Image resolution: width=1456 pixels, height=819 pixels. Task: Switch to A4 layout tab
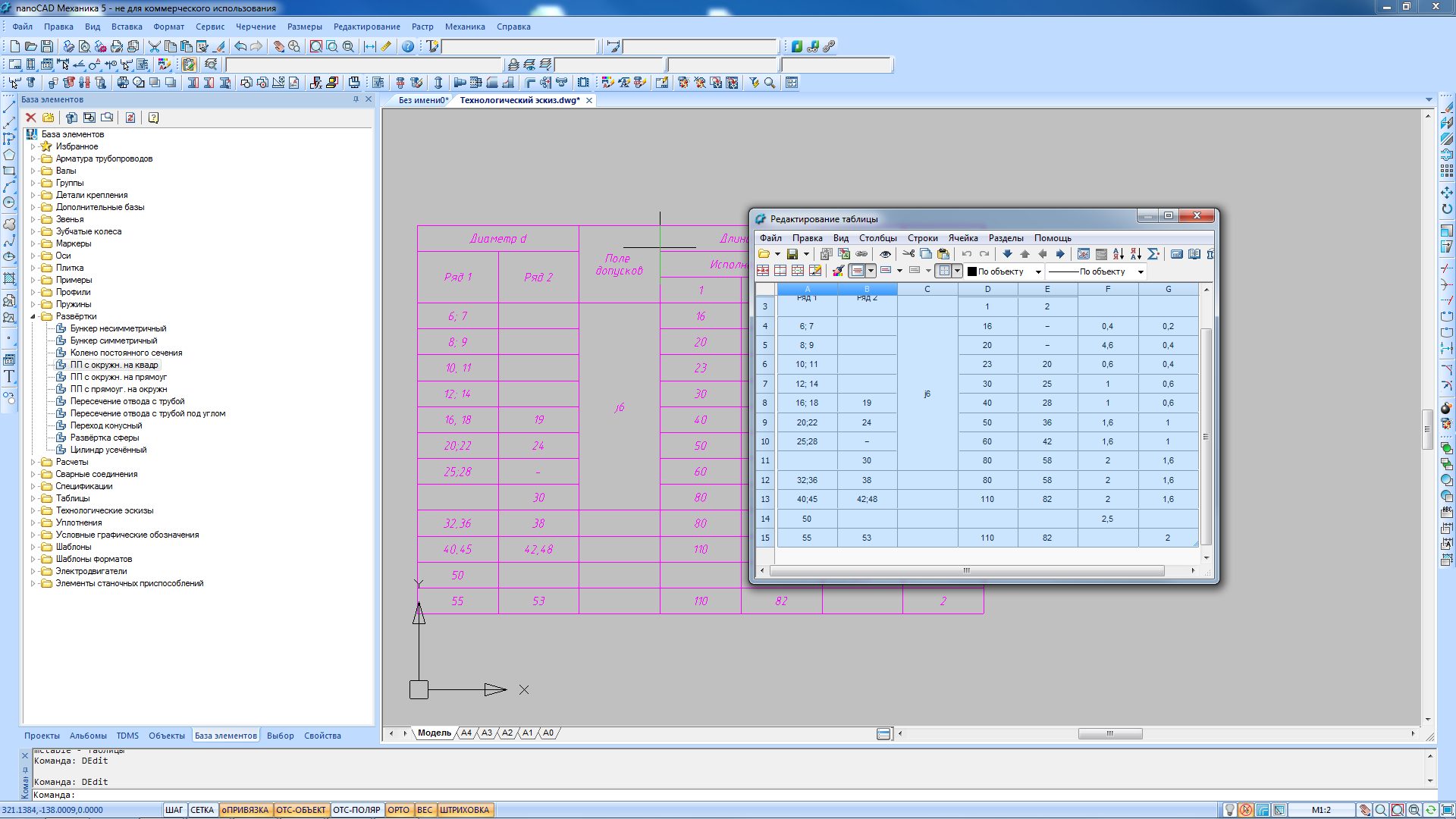[x=466, y=733]
